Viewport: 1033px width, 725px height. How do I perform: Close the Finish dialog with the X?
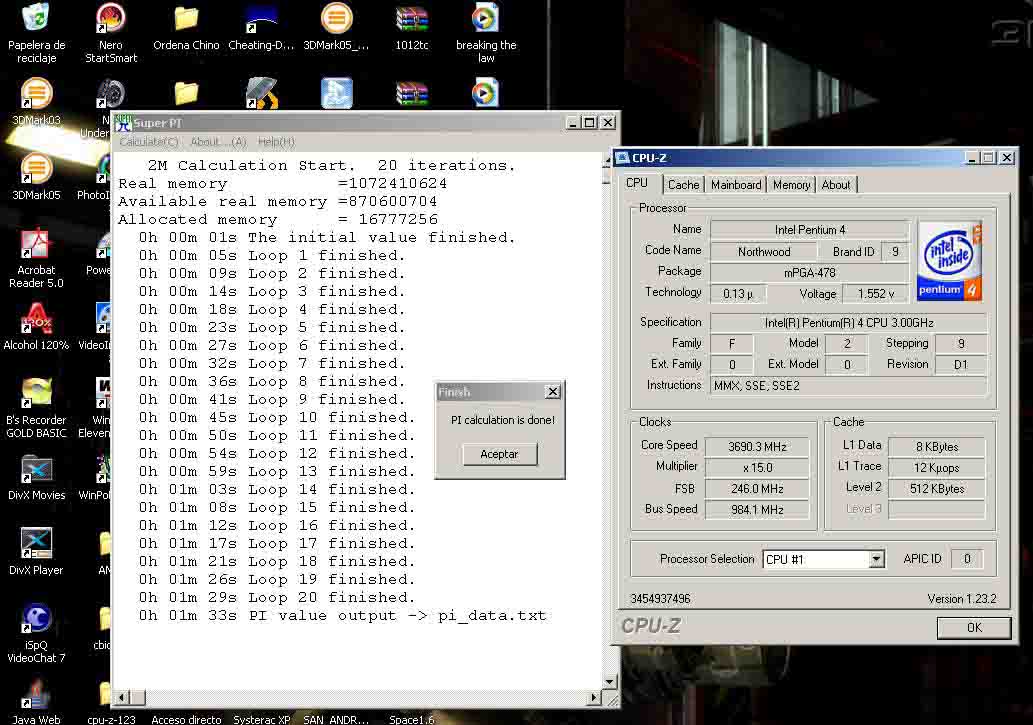[x=552, y=392]
